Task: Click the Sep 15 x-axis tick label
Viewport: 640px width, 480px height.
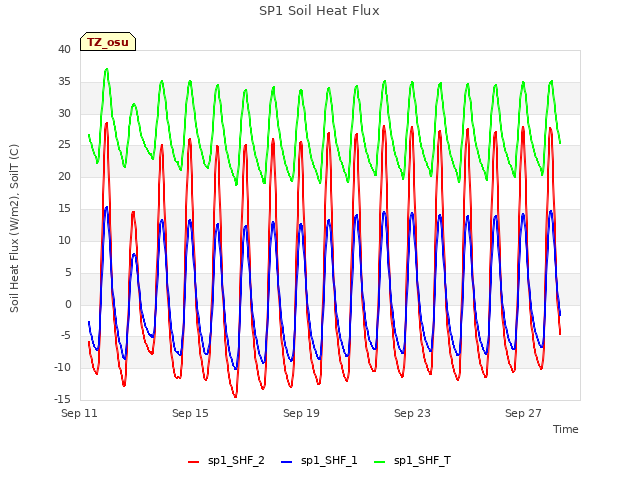Action: [x=190, y=413]
